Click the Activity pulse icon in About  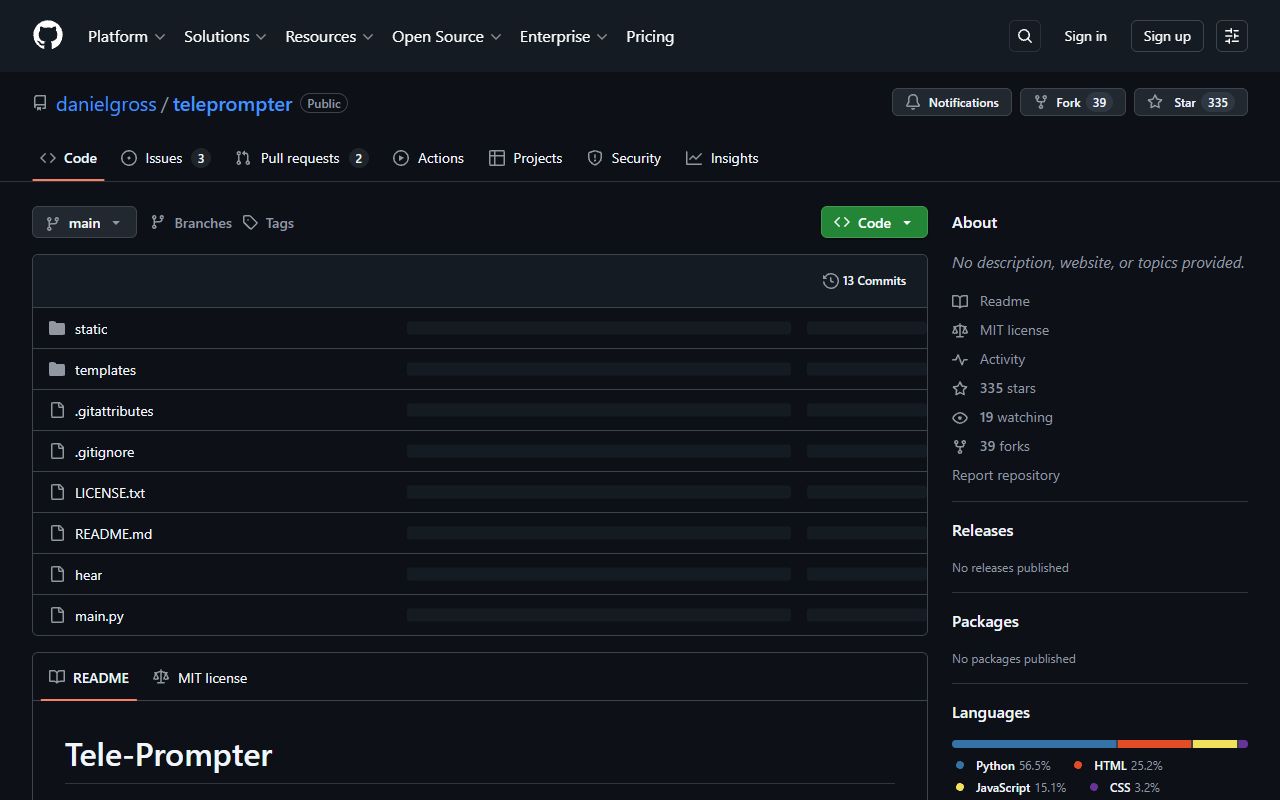click(x=960, y=359)
